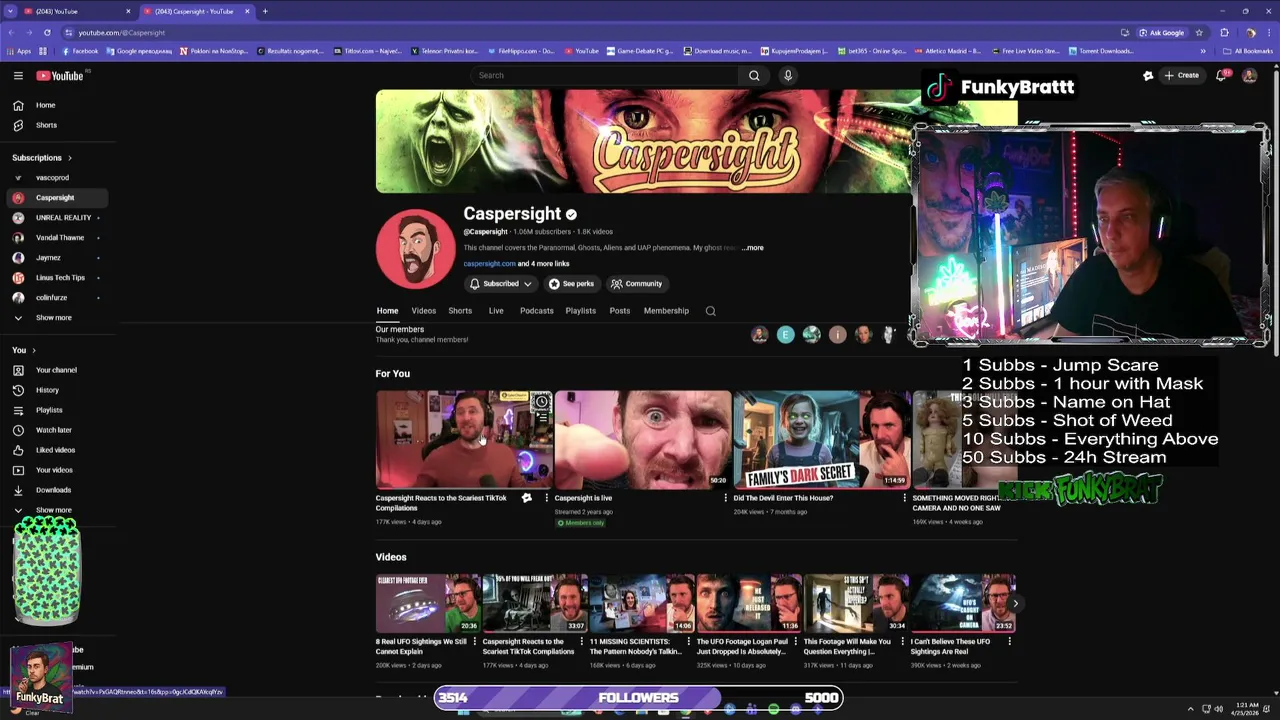Open the Community button
Image resolution: width=1280 pixels, height=720 pixels.
pos(637,284)
